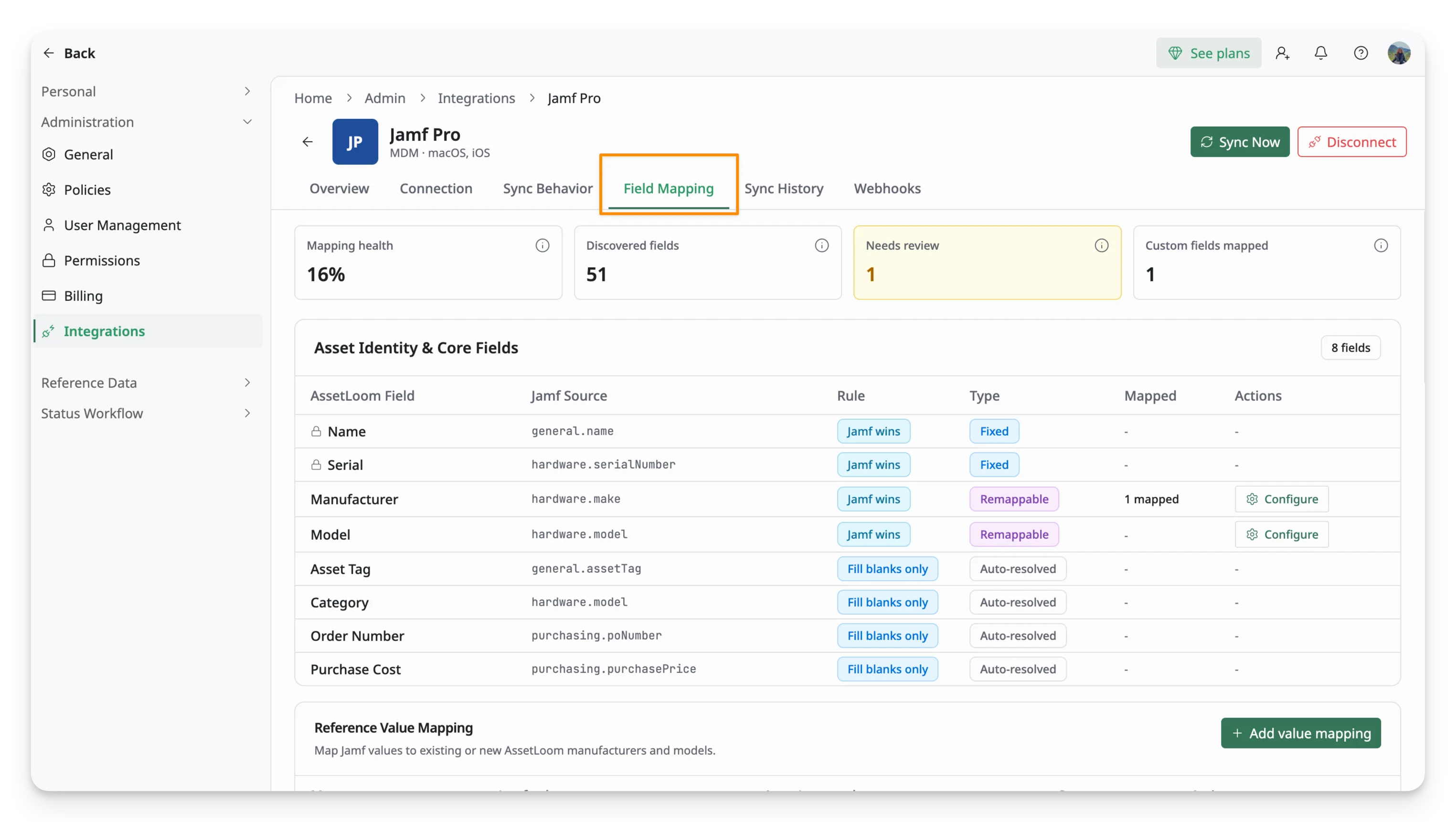
Task: Show info for Mapping health card
Action: [542, 246]
